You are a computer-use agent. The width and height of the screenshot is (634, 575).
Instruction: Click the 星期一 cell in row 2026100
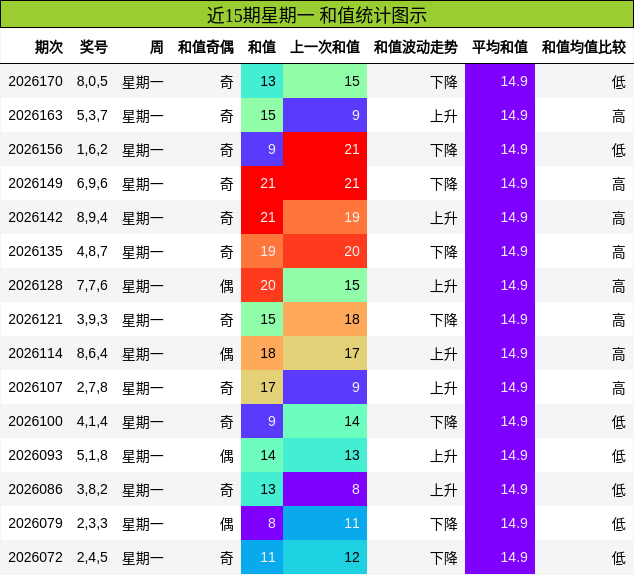pos(143,422)
